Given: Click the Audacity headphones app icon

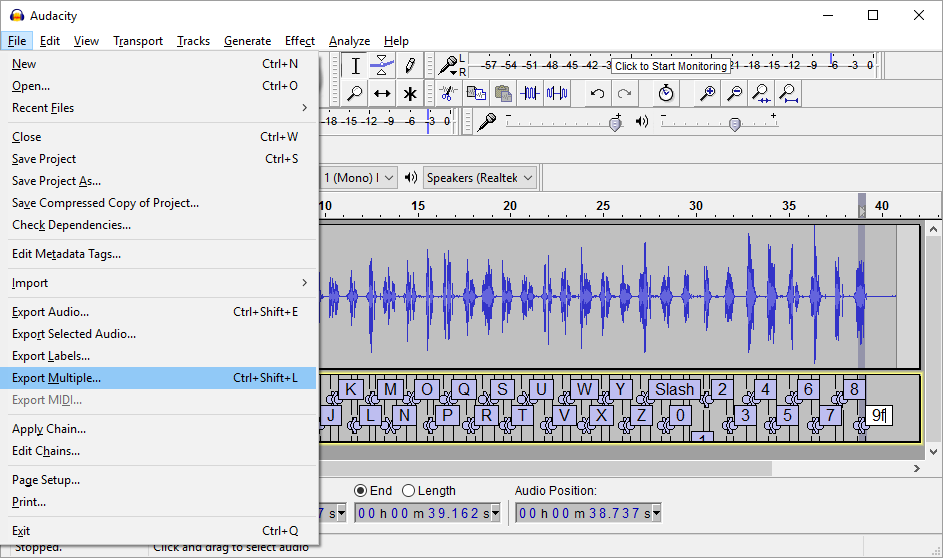Looking at the screenshot, I should pos(17,16).
